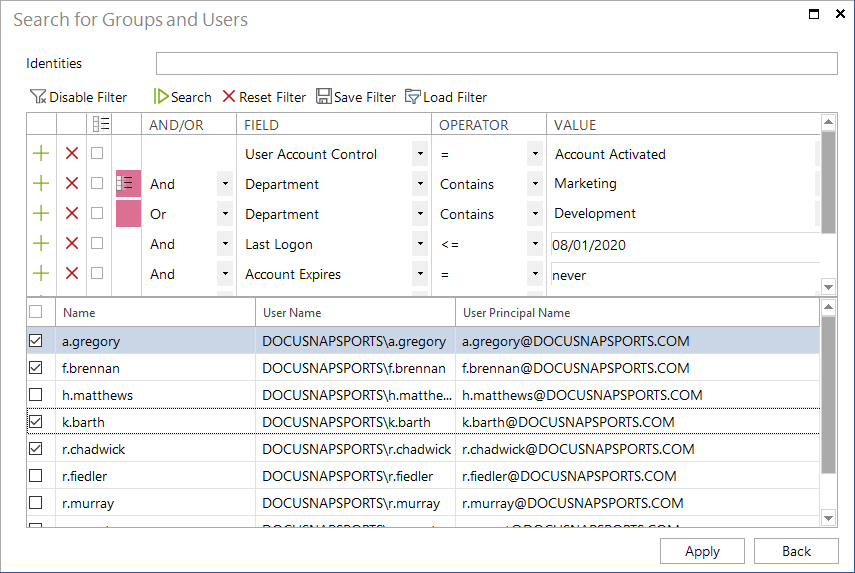Check the r.murray user checkbox
The height and width of the screenshot is (573, 855).
(35, 503)
